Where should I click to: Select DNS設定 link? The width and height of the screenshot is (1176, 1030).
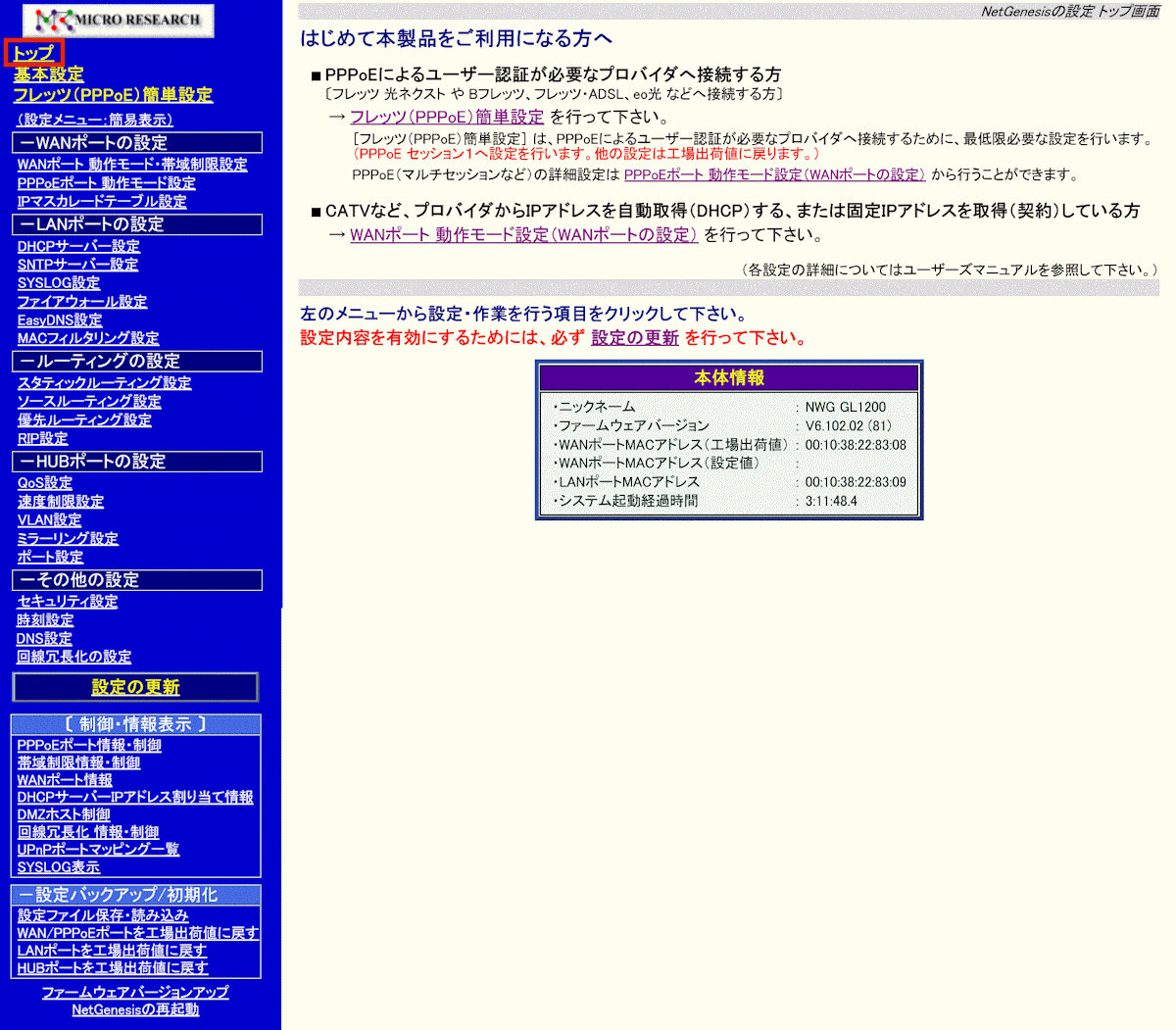tap(44, 639)
